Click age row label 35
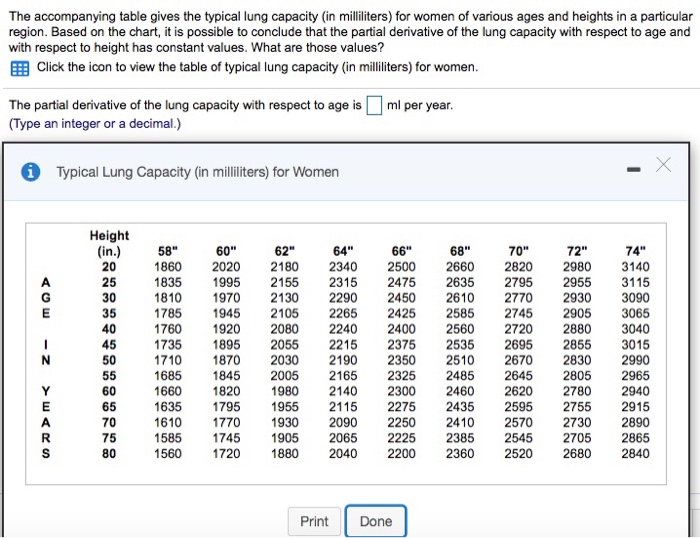Image resolution: width=700 pixels, height=538 pixels. [x=109, y=313]
